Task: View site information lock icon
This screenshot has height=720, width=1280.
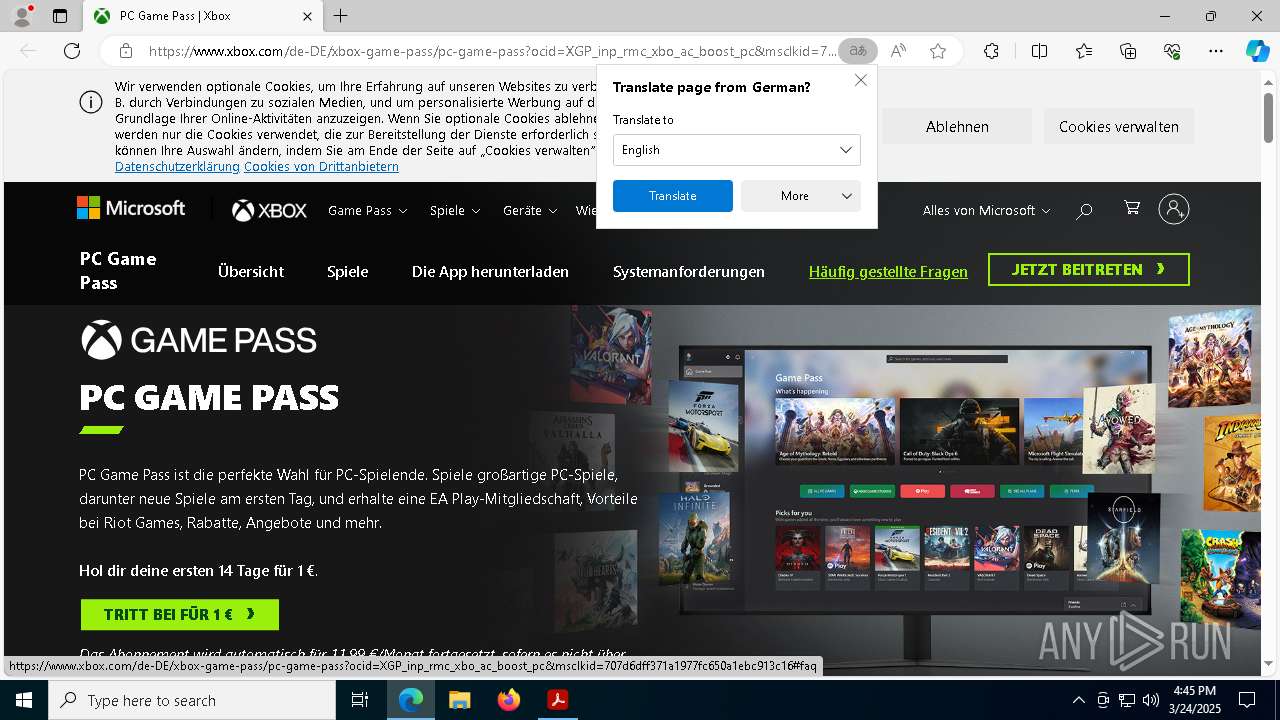Action: point(125,51)
